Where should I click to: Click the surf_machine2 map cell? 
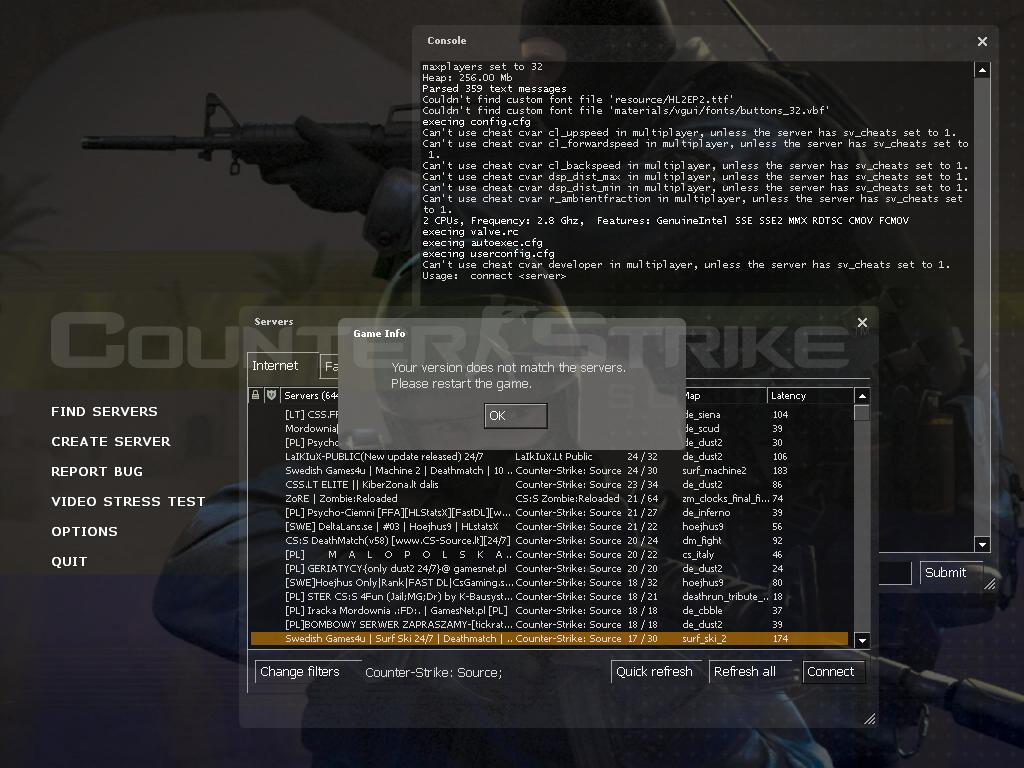pos(714,470)
